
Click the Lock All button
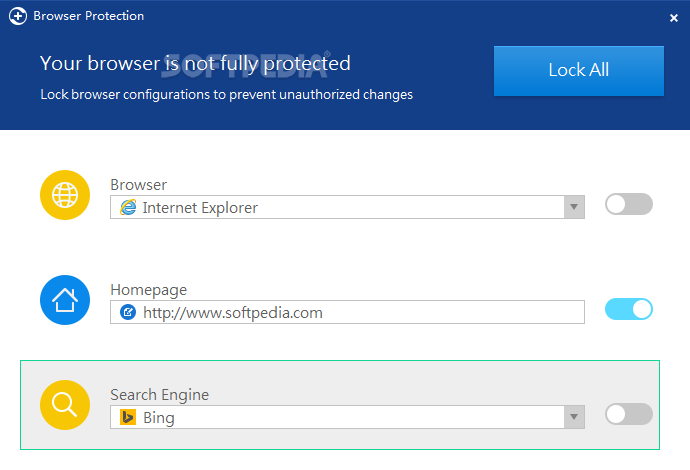click(x=579, y=71)
